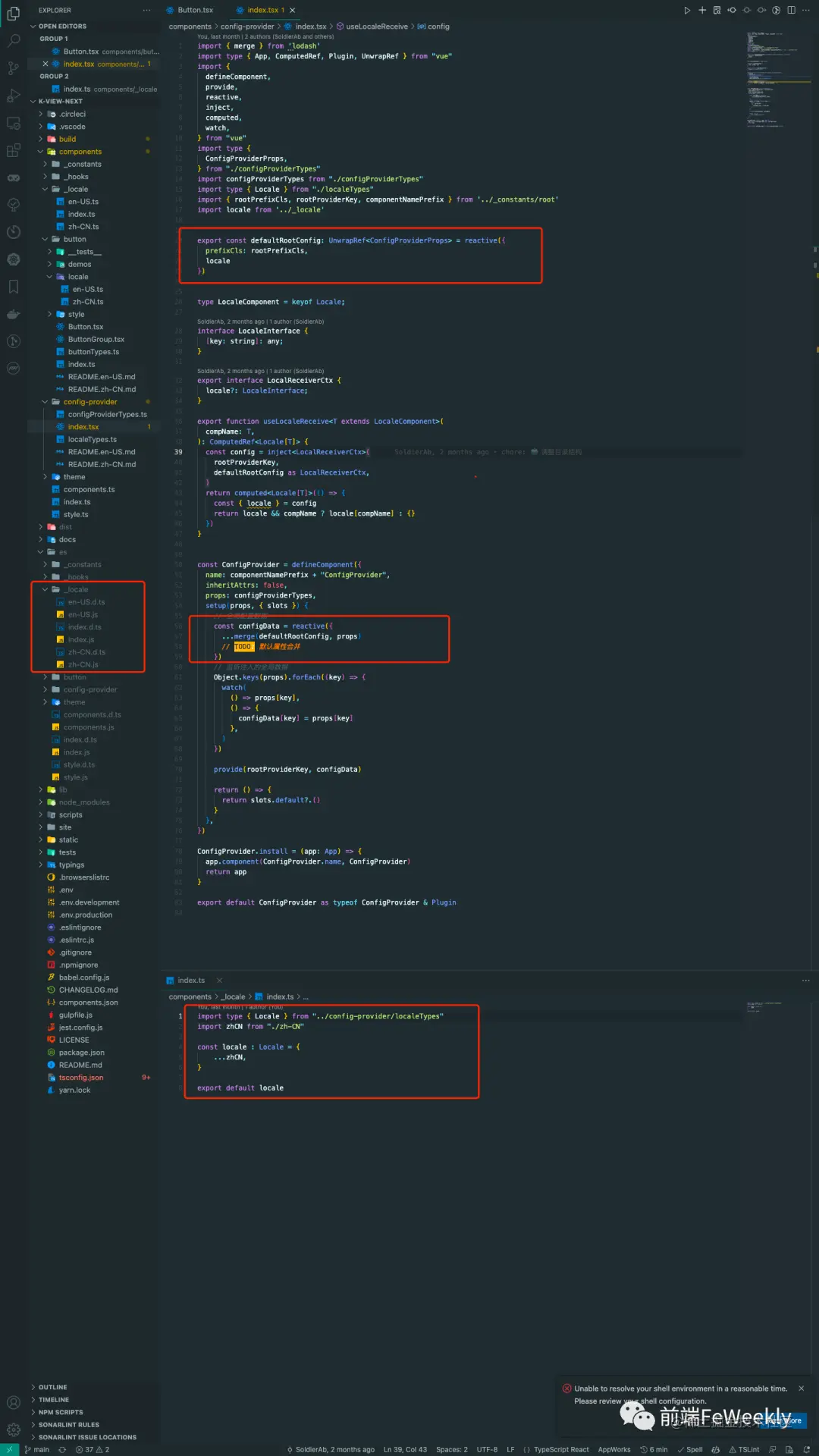This screenshot has width=819, height=1456.
Task: Open ButtonGroup.tsx file
Action: pos(96,339)
